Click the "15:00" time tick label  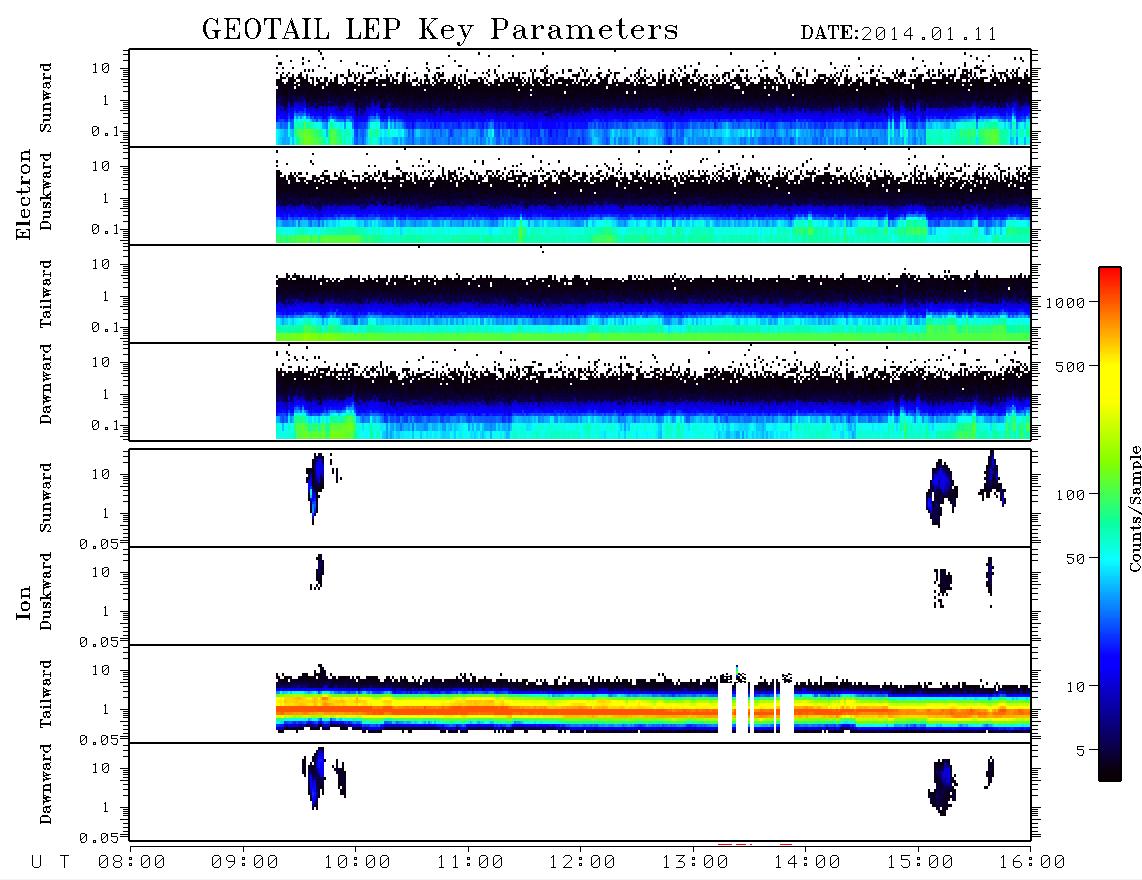click(920, 862)
